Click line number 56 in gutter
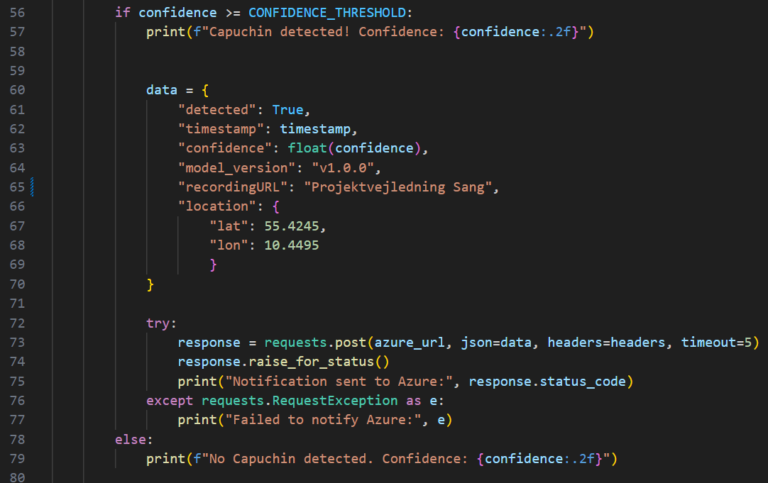Image resolution: width=768 pixels, height=483 pixels. click(17, 13)
